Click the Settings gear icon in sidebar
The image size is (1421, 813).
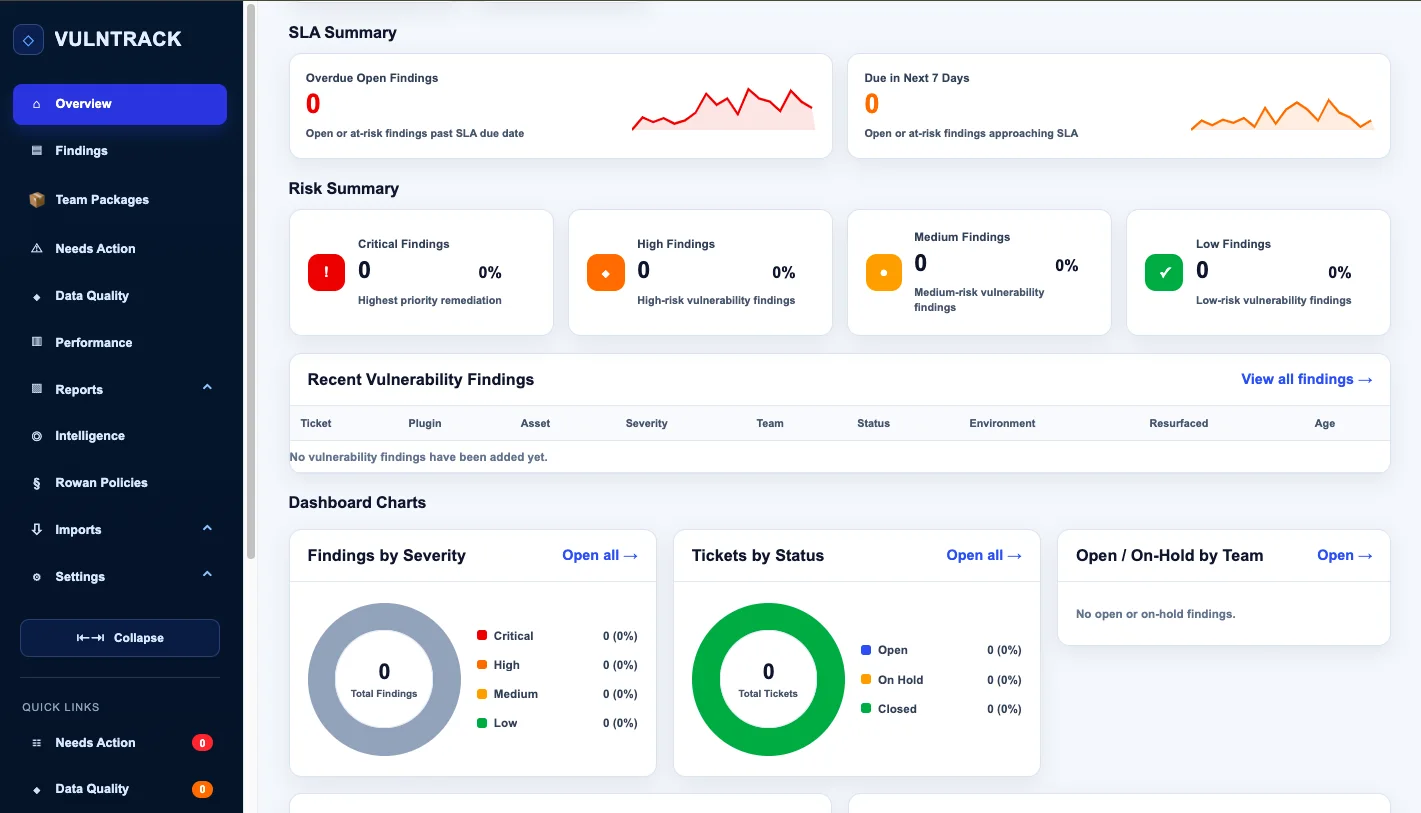click(x=37, y=577)
